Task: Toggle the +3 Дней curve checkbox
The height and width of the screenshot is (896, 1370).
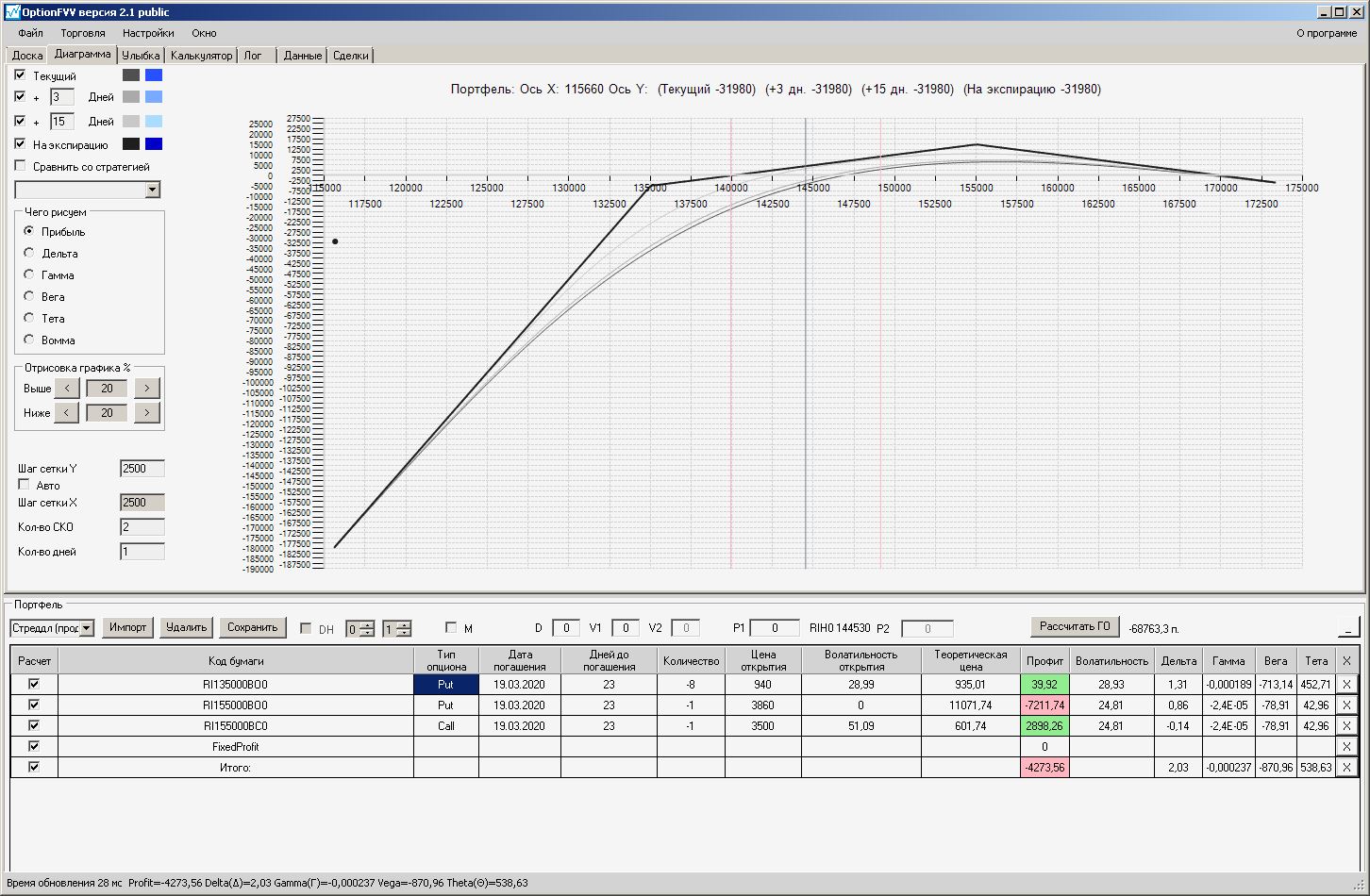Action: (x=20, y=96)
